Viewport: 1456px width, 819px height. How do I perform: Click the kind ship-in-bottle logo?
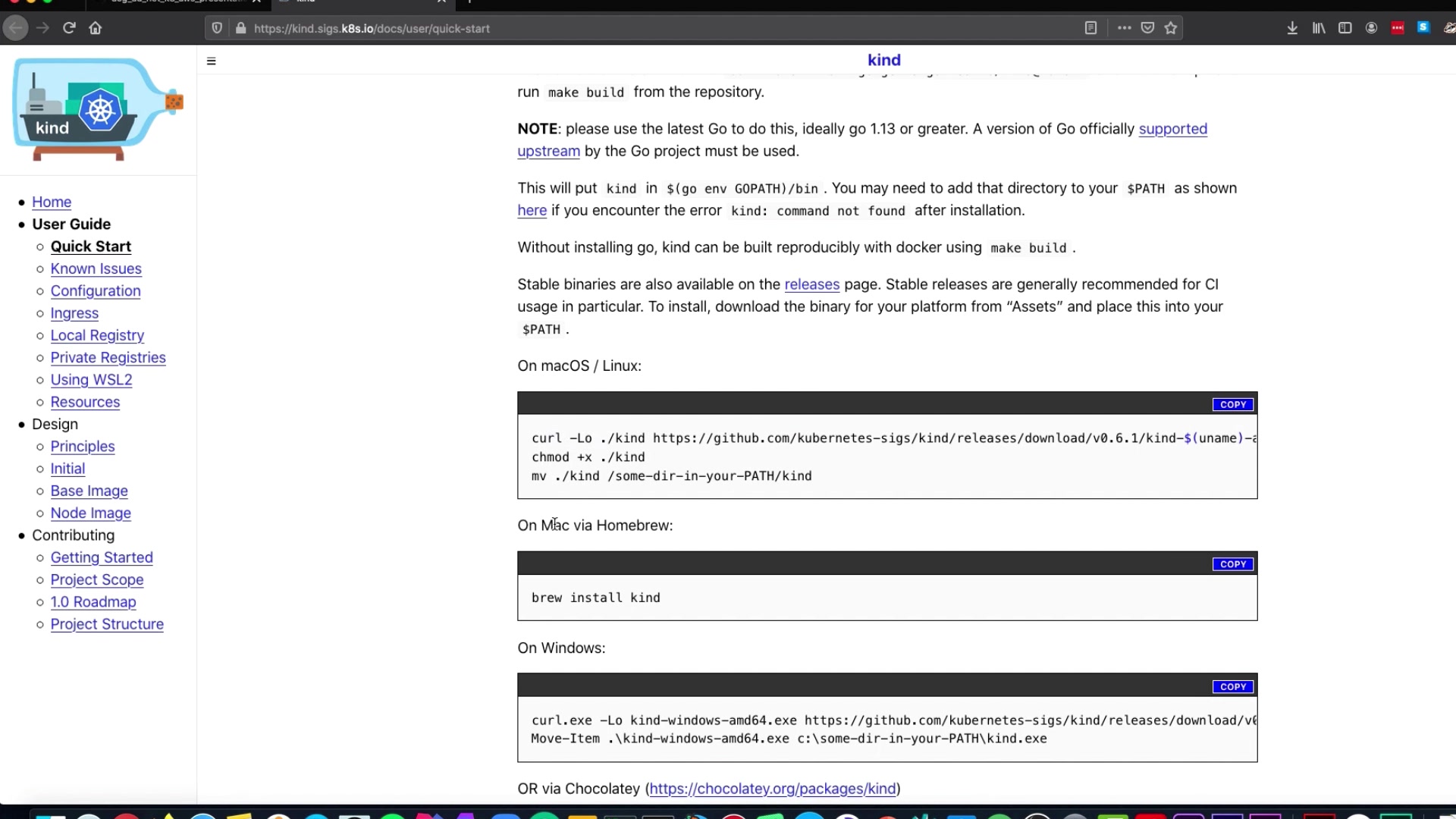coord(97,108)
